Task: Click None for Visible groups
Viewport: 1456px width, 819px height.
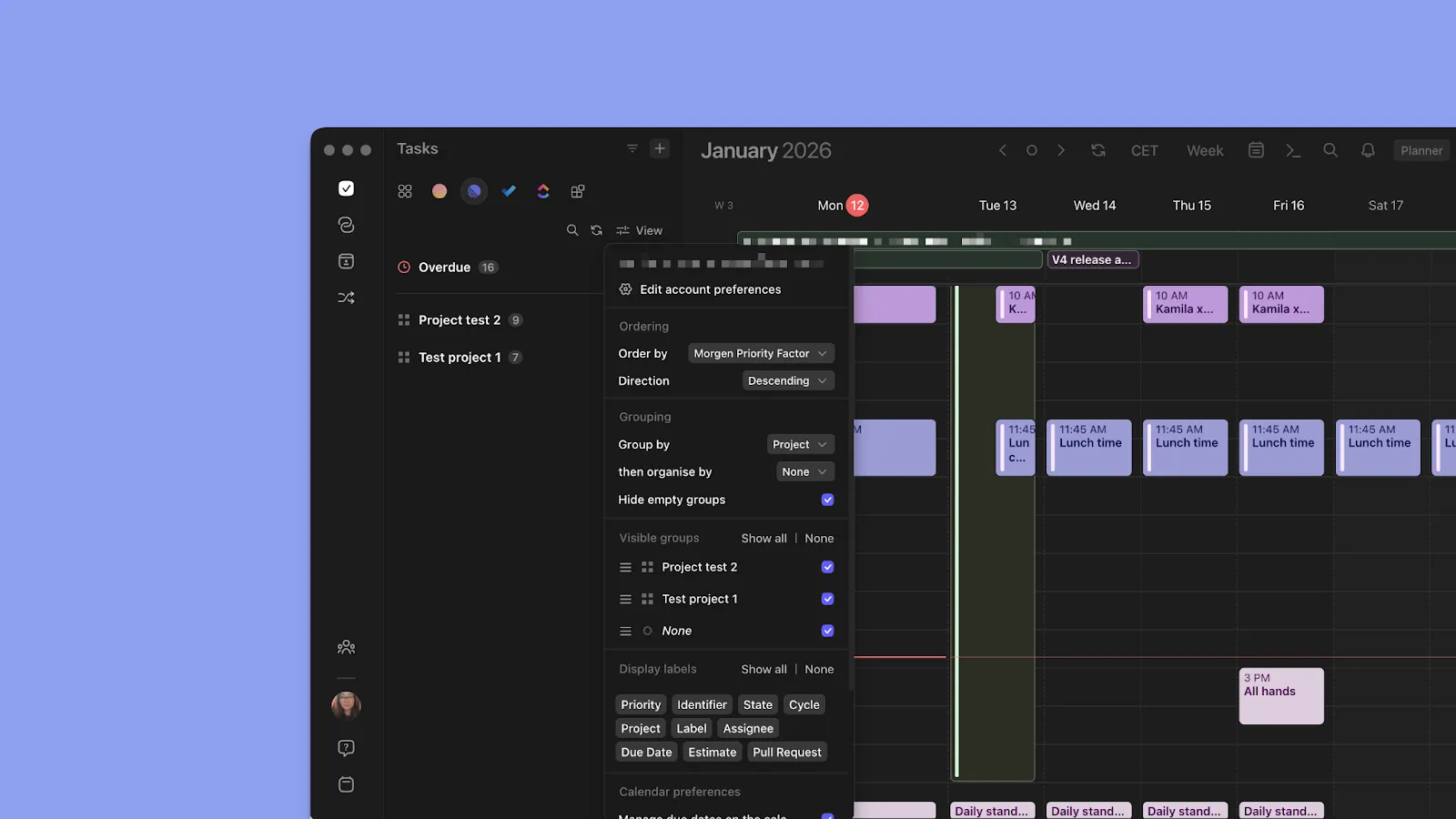Action: click(x=819, y=538)
